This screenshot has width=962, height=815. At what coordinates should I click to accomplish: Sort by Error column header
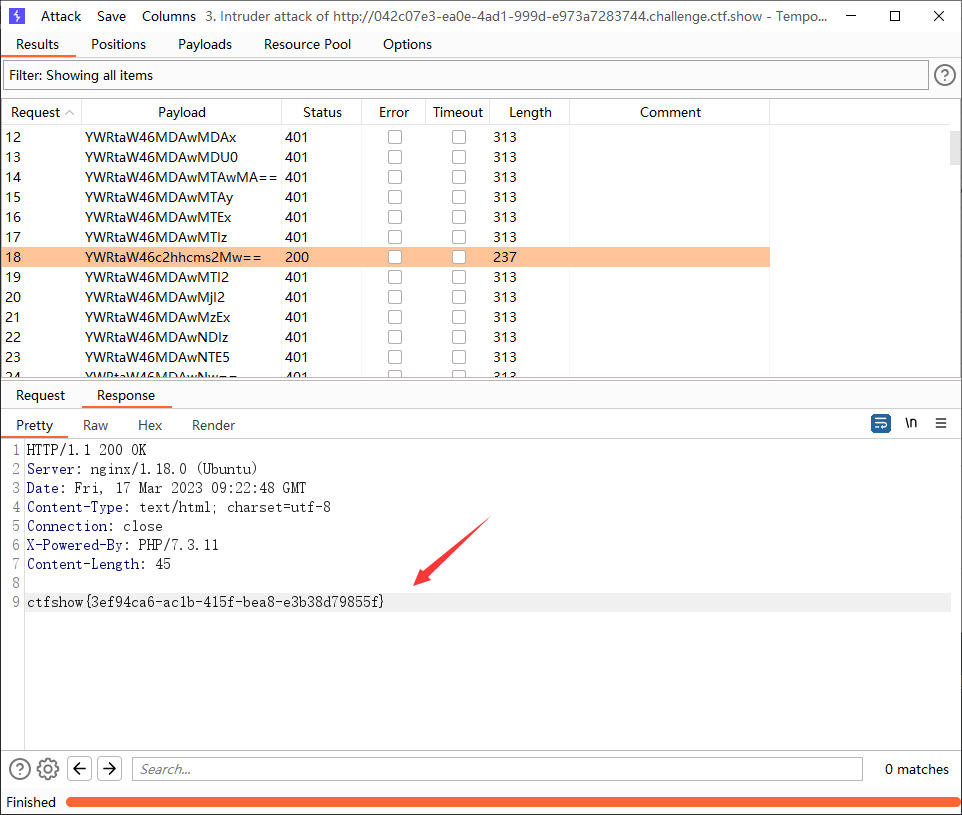point(394,113)
